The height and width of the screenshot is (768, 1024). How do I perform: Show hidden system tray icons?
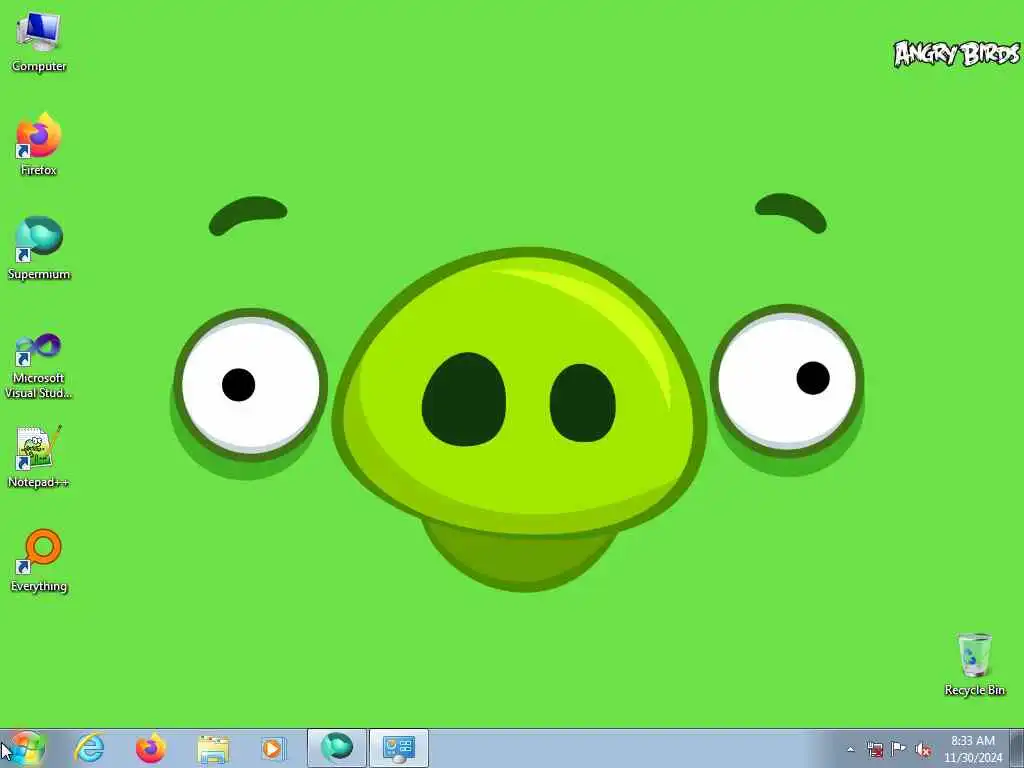pos(850,750)
